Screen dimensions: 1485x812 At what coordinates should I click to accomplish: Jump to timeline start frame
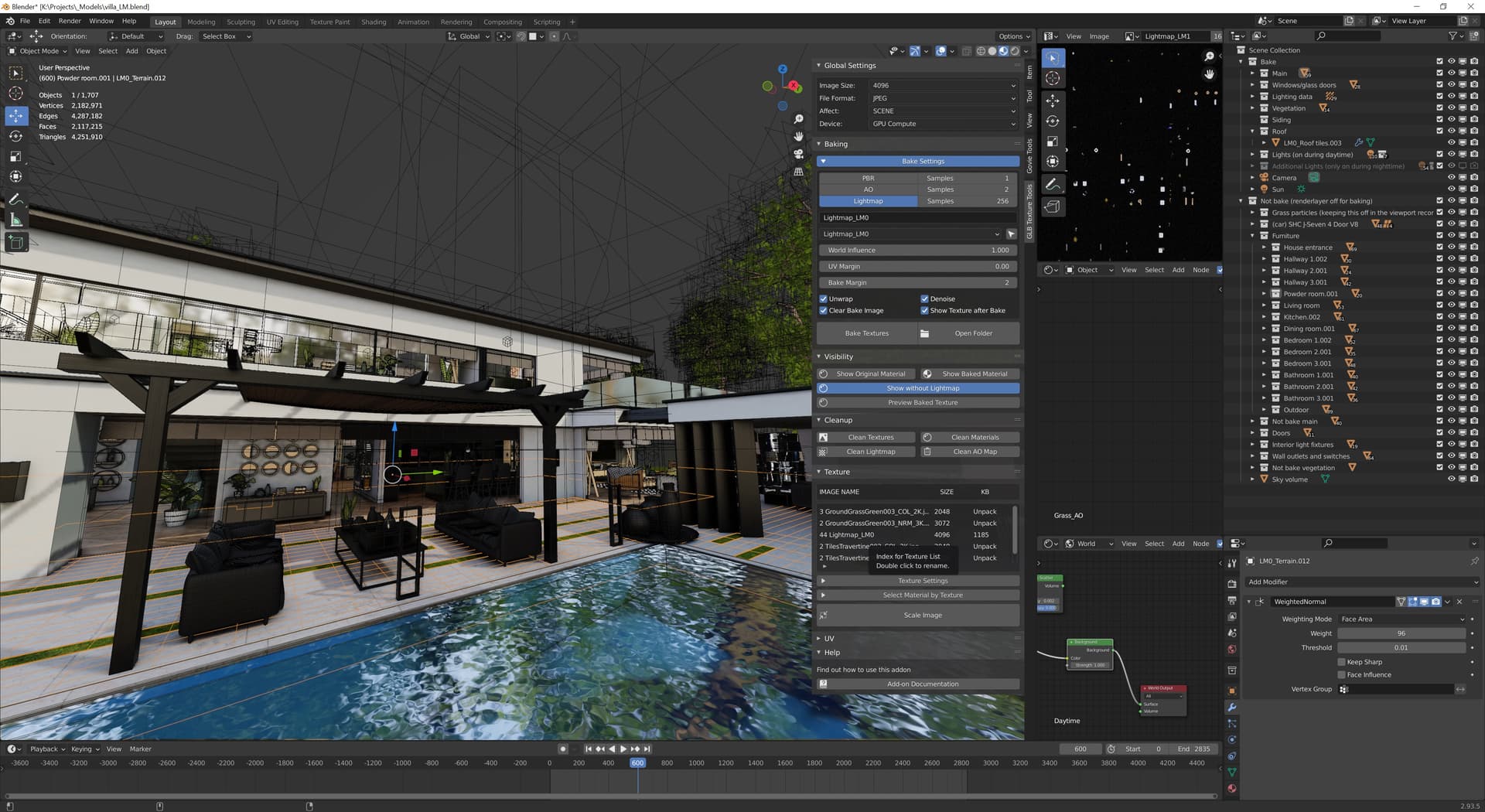588,749
